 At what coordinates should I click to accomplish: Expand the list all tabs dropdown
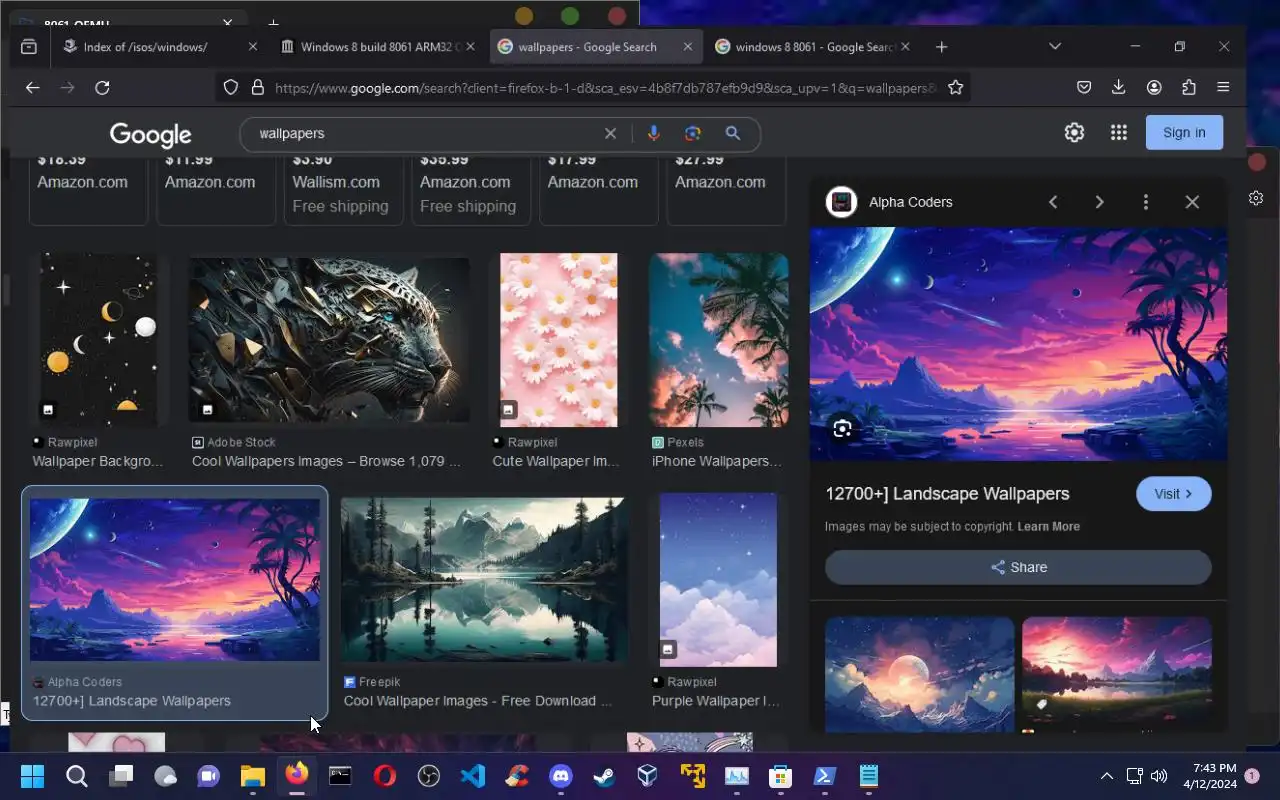(1055, 47)
